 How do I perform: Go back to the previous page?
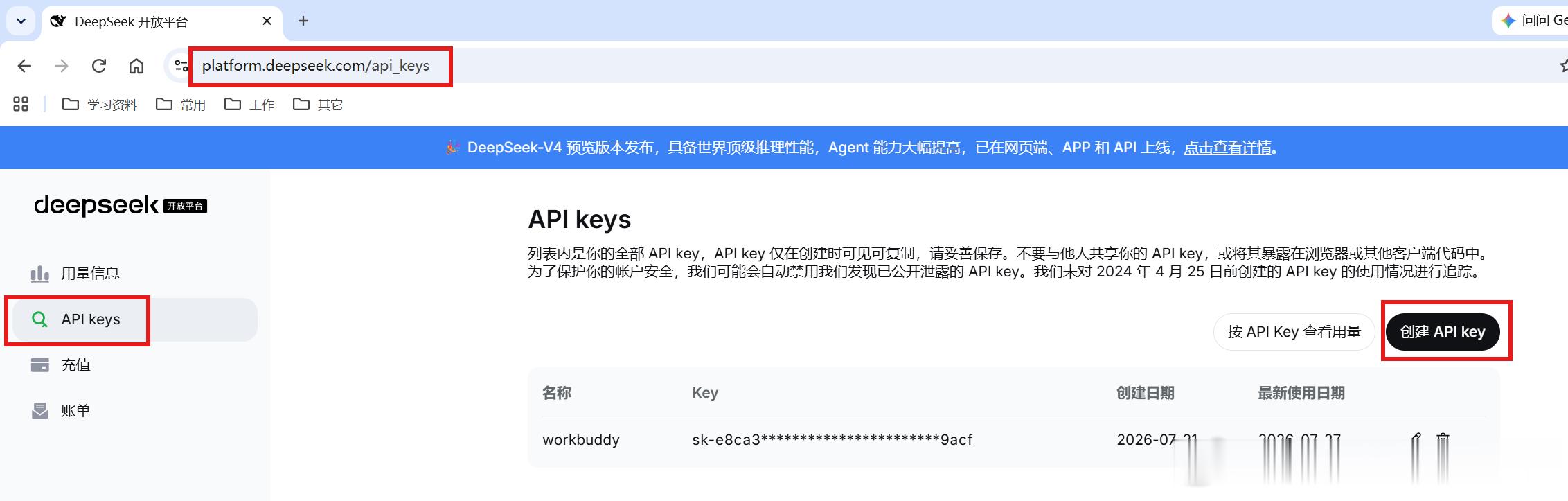(x=24, y=66)
